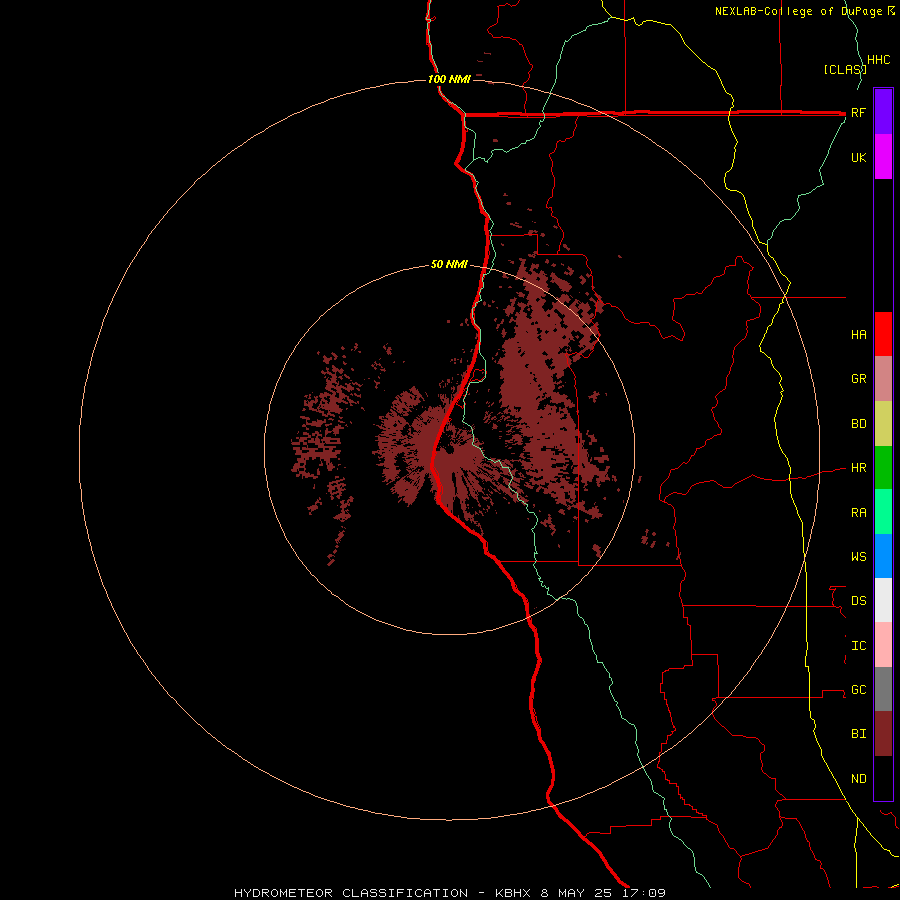Click the HA legend label

click(x=858, y=335)
